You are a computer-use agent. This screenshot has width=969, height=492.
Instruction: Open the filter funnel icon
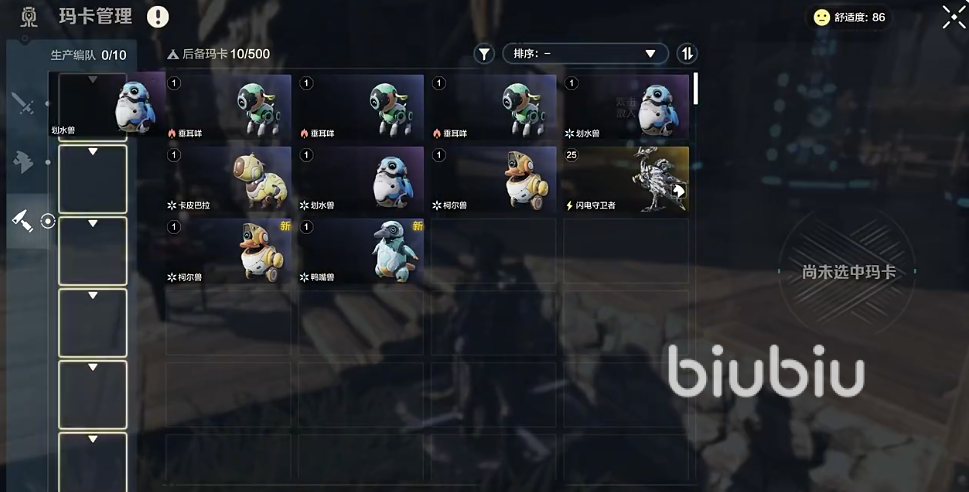pos(484,54)
